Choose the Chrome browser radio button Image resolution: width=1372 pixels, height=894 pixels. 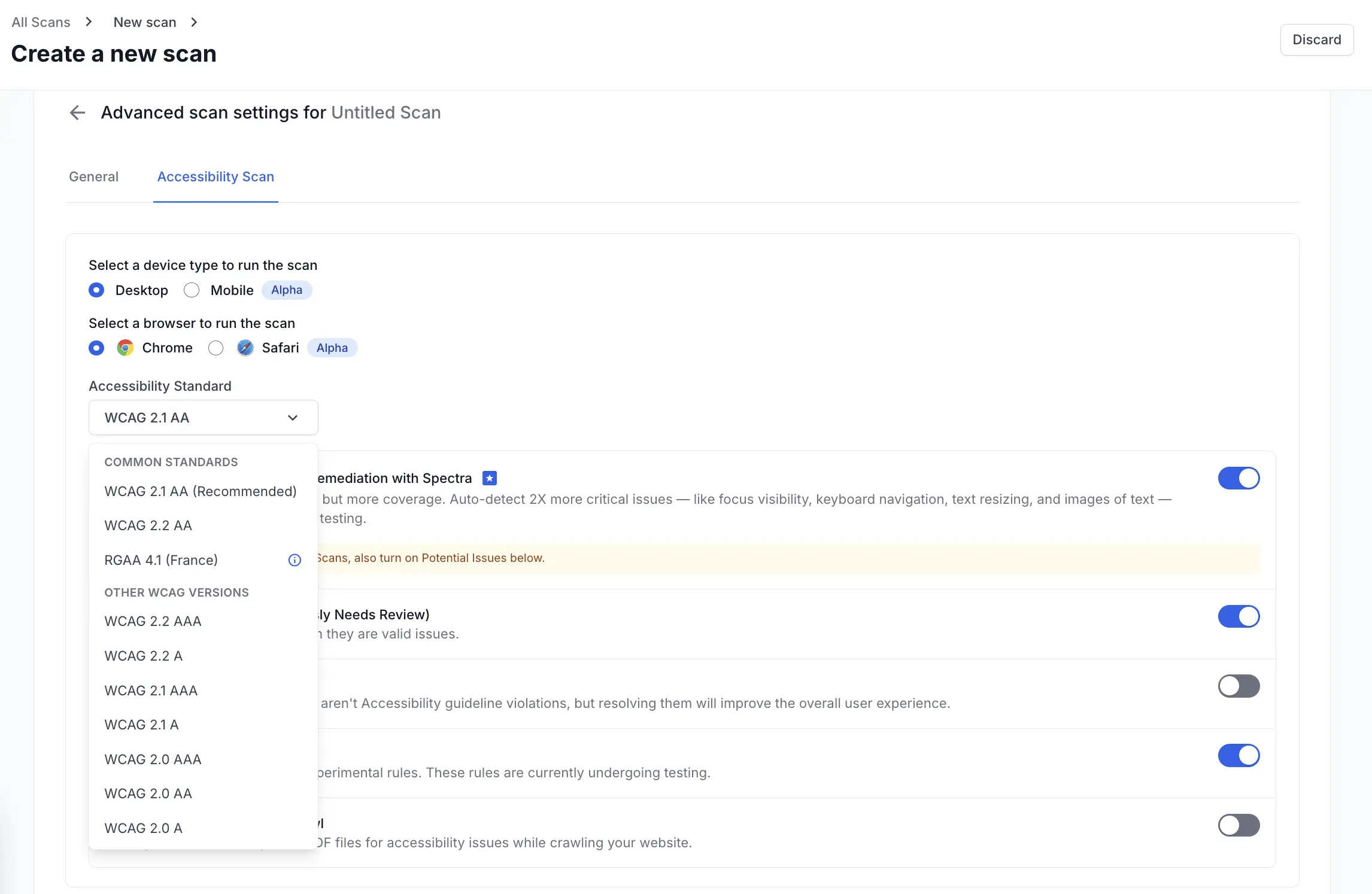96,348
